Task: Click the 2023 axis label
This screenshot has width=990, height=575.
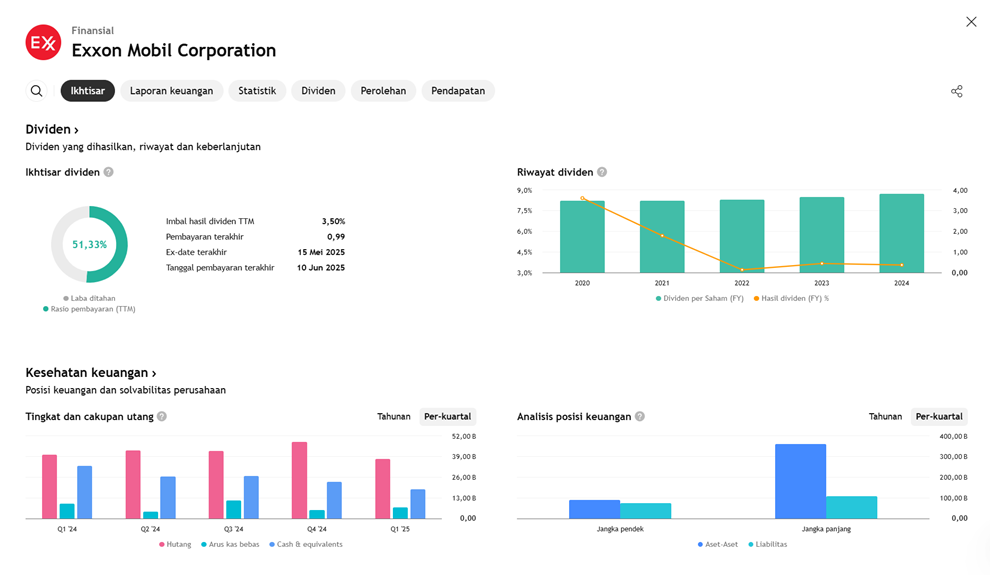Action: click(821, 283)
